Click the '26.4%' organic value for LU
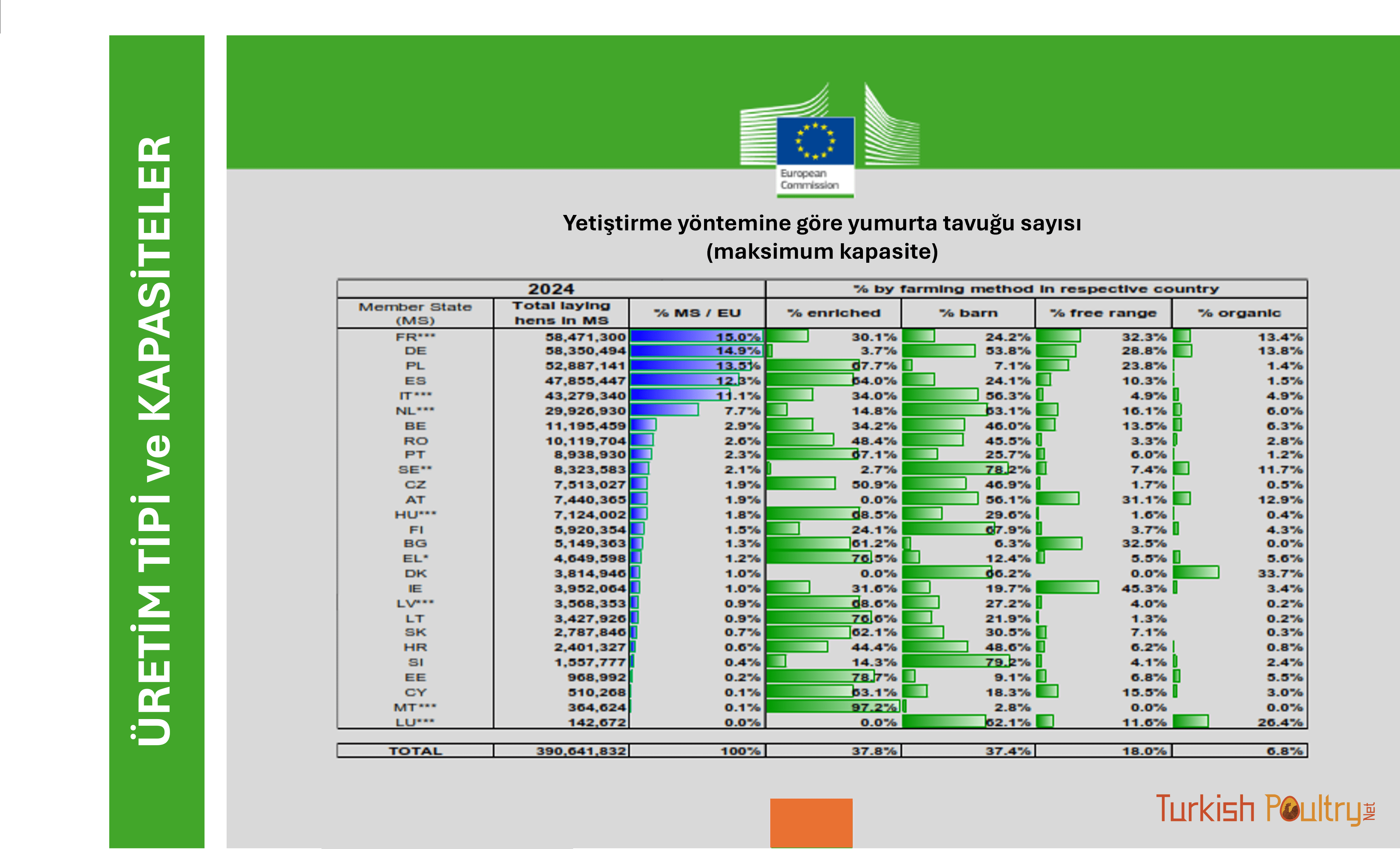This screenshot has height=849, width=1400. pos(1280,723)
